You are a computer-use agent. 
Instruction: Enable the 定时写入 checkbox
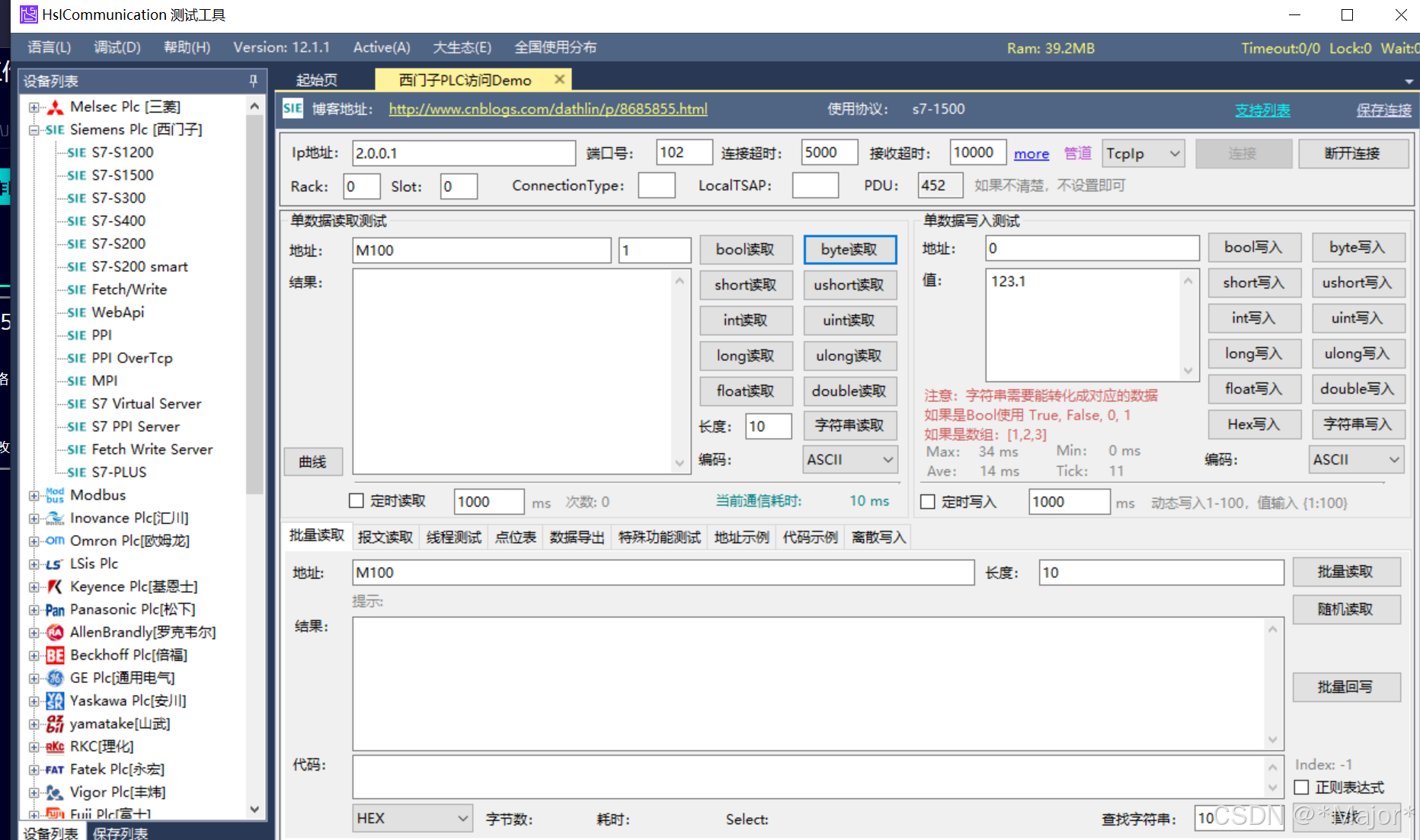tap(927, 501)
